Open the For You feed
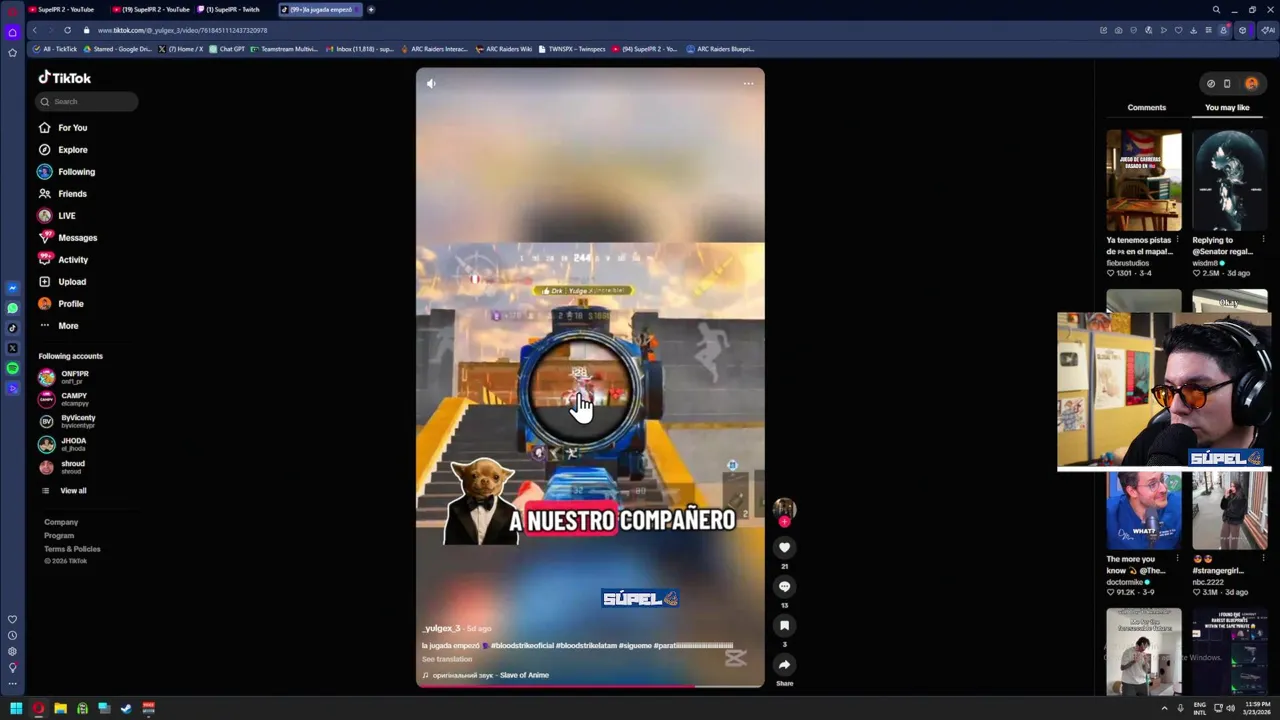 point(63,128)
